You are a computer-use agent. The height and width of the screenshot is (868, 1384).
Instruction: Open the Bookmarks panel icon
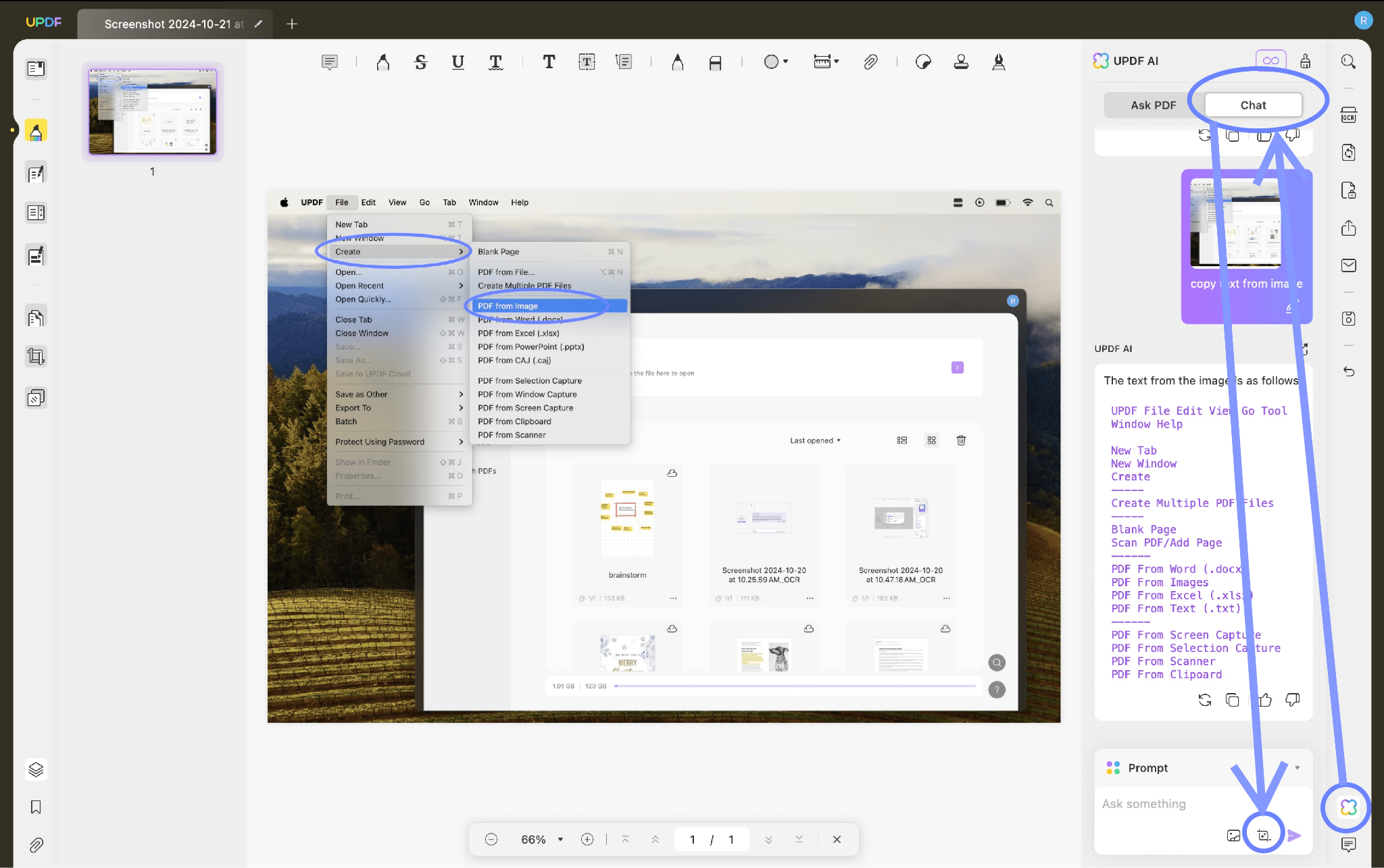click(x=36, y=807)
